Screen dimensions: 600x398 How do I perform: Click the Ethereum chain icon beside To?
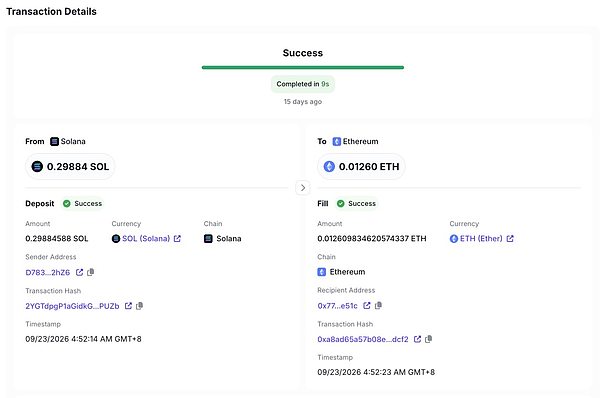point(336,142)
